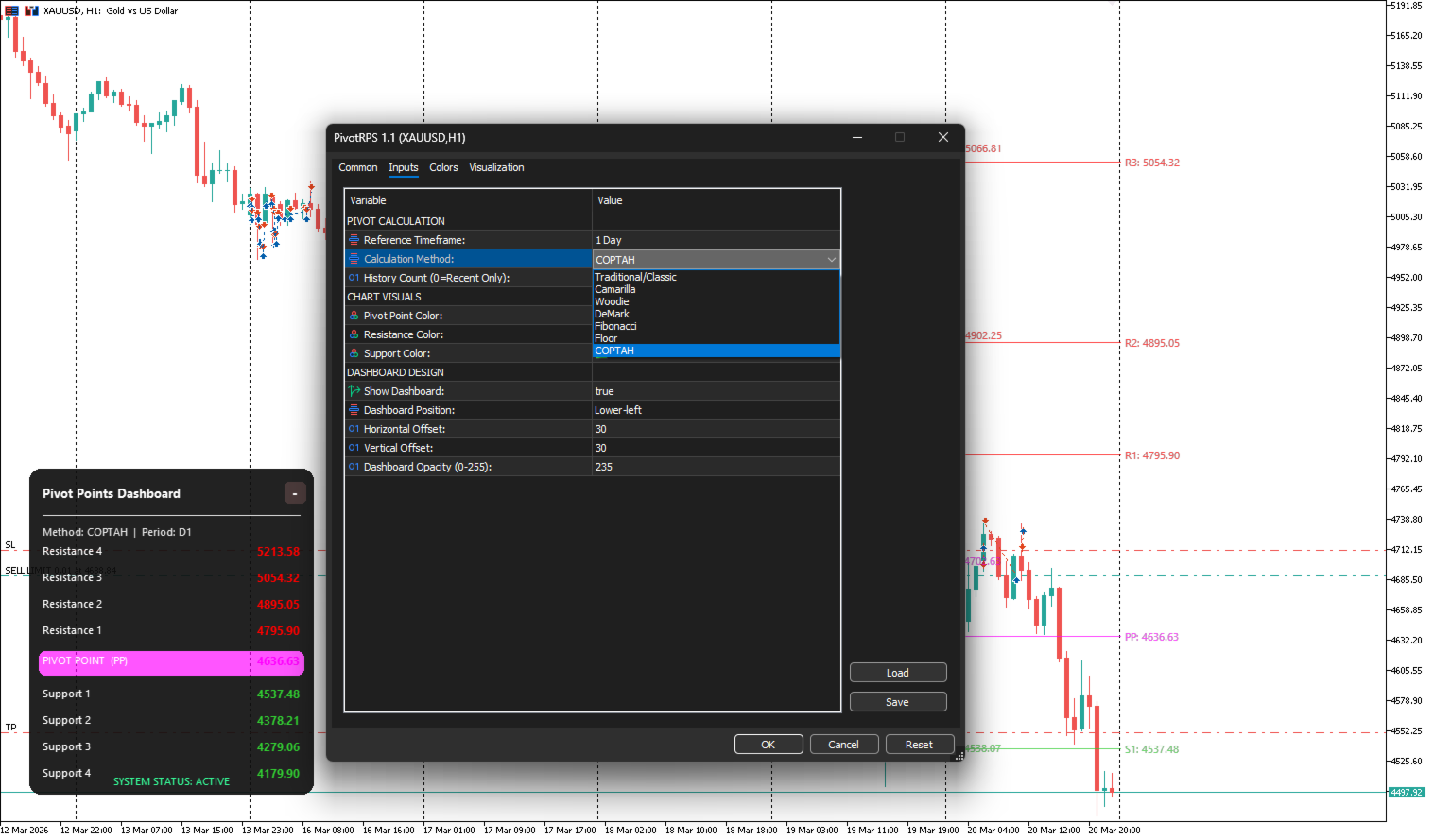Screen dimensions: 1434x840
Task: Edit the Vertical Offset value 30
Action: [717, 448]
